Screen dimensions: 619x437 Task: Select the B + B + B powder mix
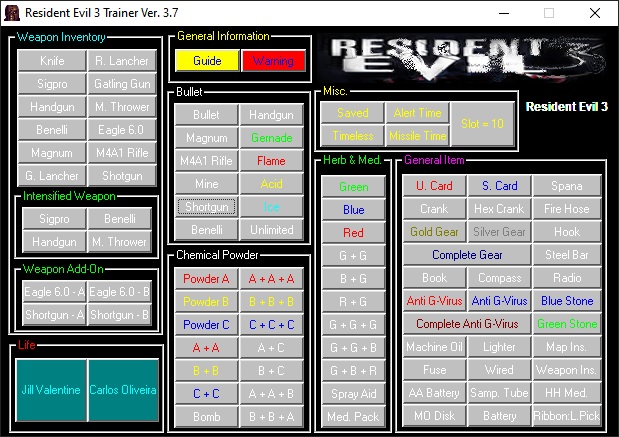[272, 302]
